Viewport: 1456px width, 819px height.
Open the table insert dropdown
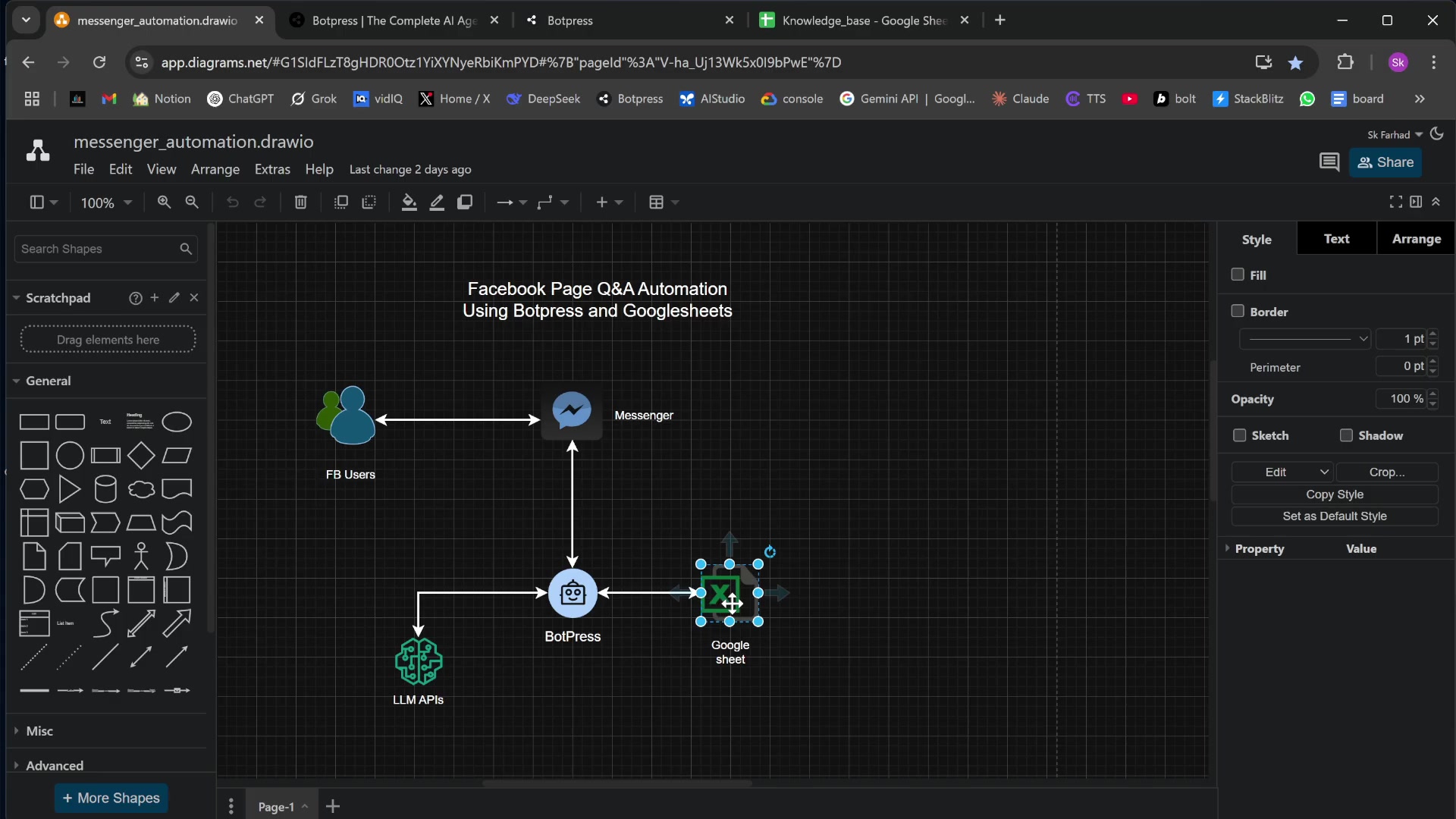click(664, 202)
